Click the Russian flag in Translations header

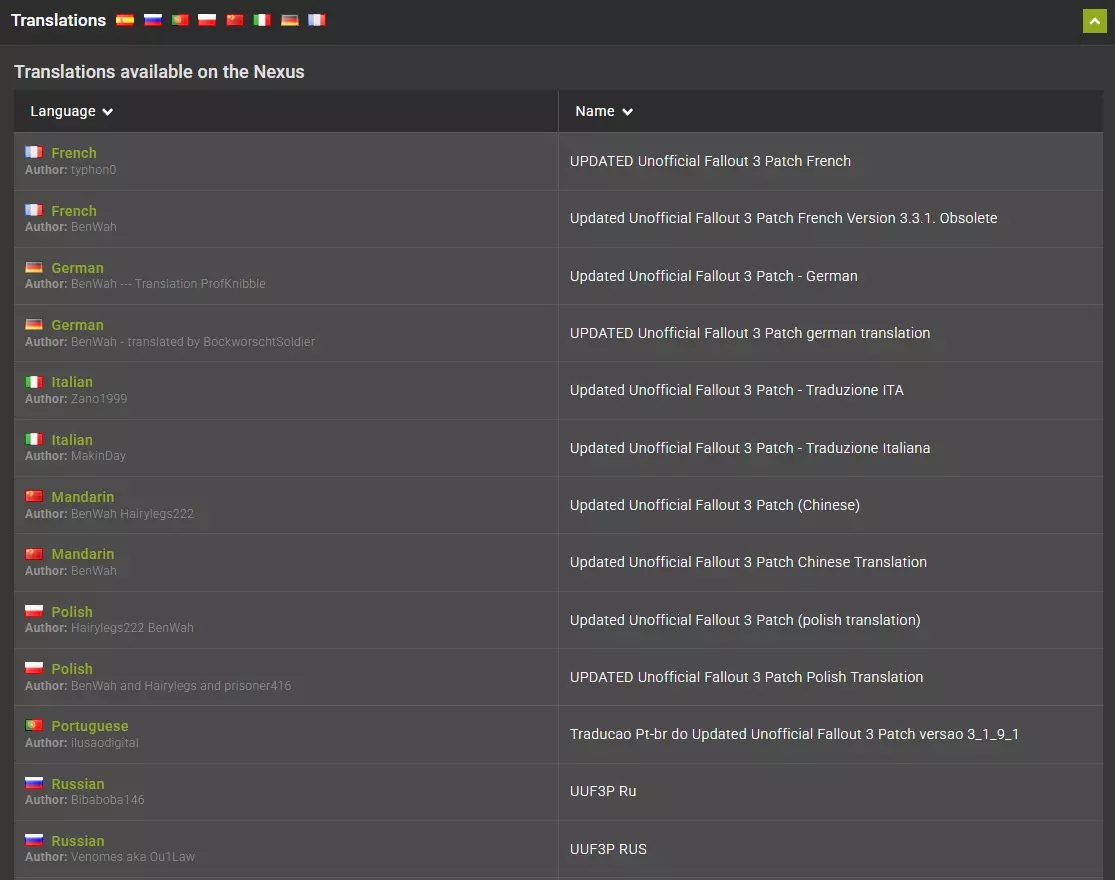[153, 20]
